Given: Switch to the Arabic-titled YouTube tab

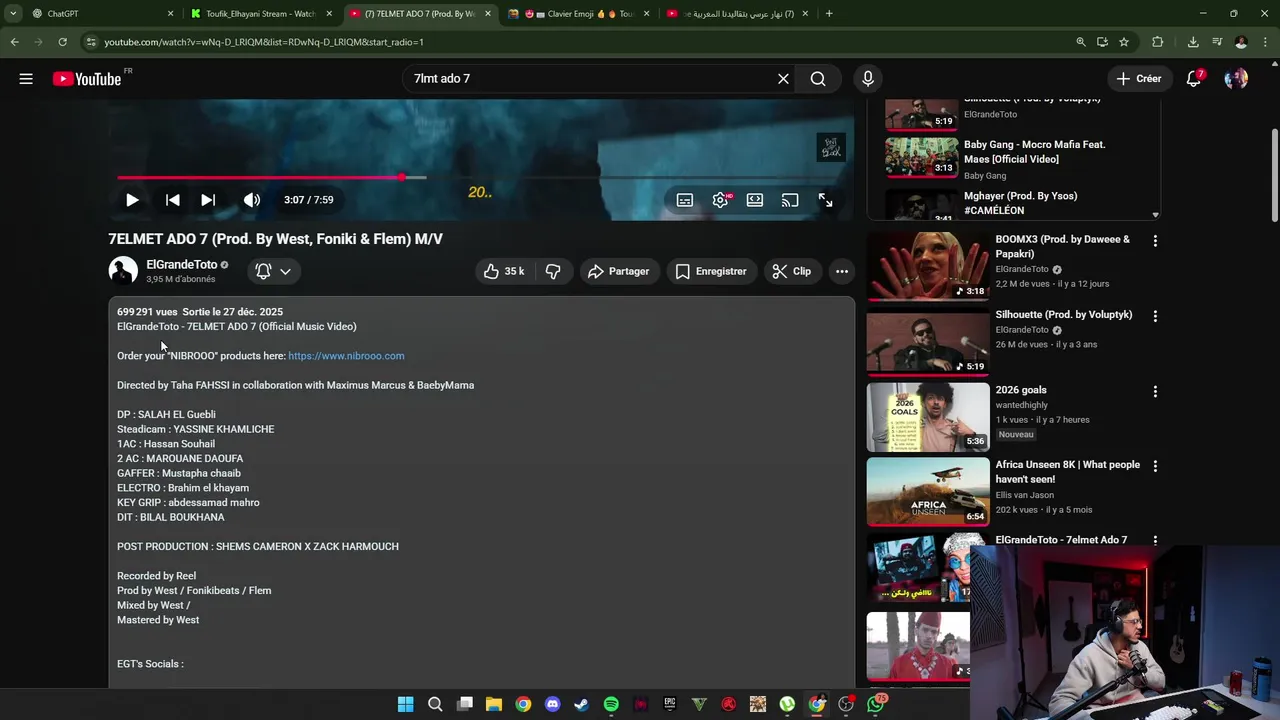Looking at the screenshot, I should coord(738,14).
